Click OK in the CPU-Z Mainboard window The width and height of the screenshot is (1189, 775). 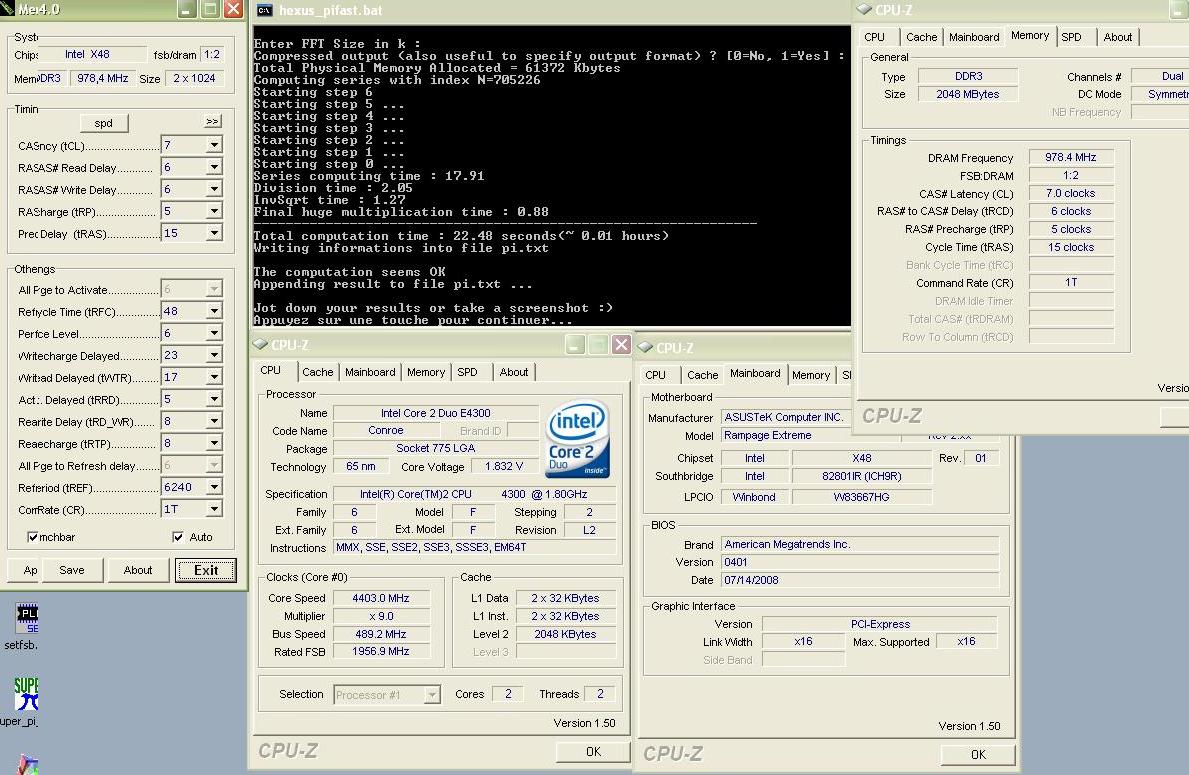pyautogui.click(x=978, y=755)
